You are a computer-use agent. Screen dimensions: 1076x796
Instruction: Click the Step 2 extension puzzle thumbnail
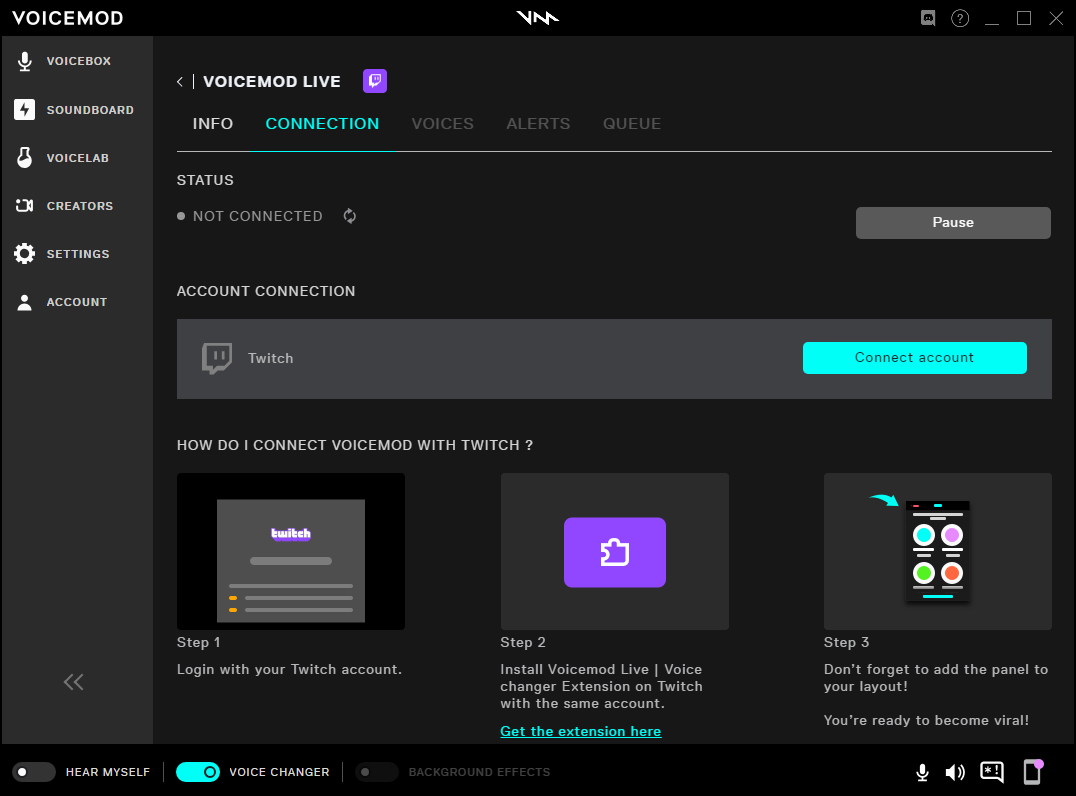tap(615, 551)
